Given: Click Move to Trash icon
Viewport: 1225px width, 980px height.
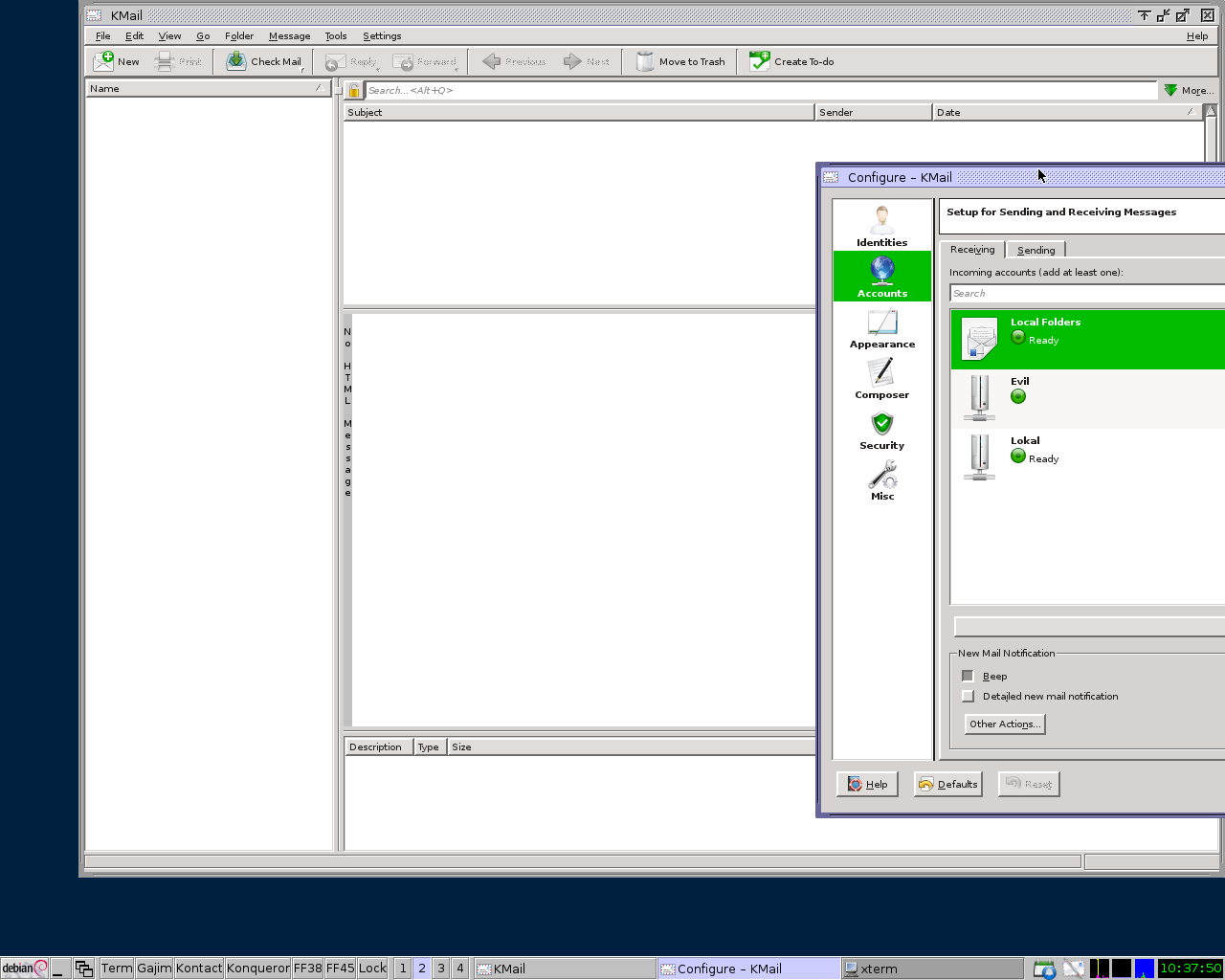Looking at the screenshot, I should [645, 61].
